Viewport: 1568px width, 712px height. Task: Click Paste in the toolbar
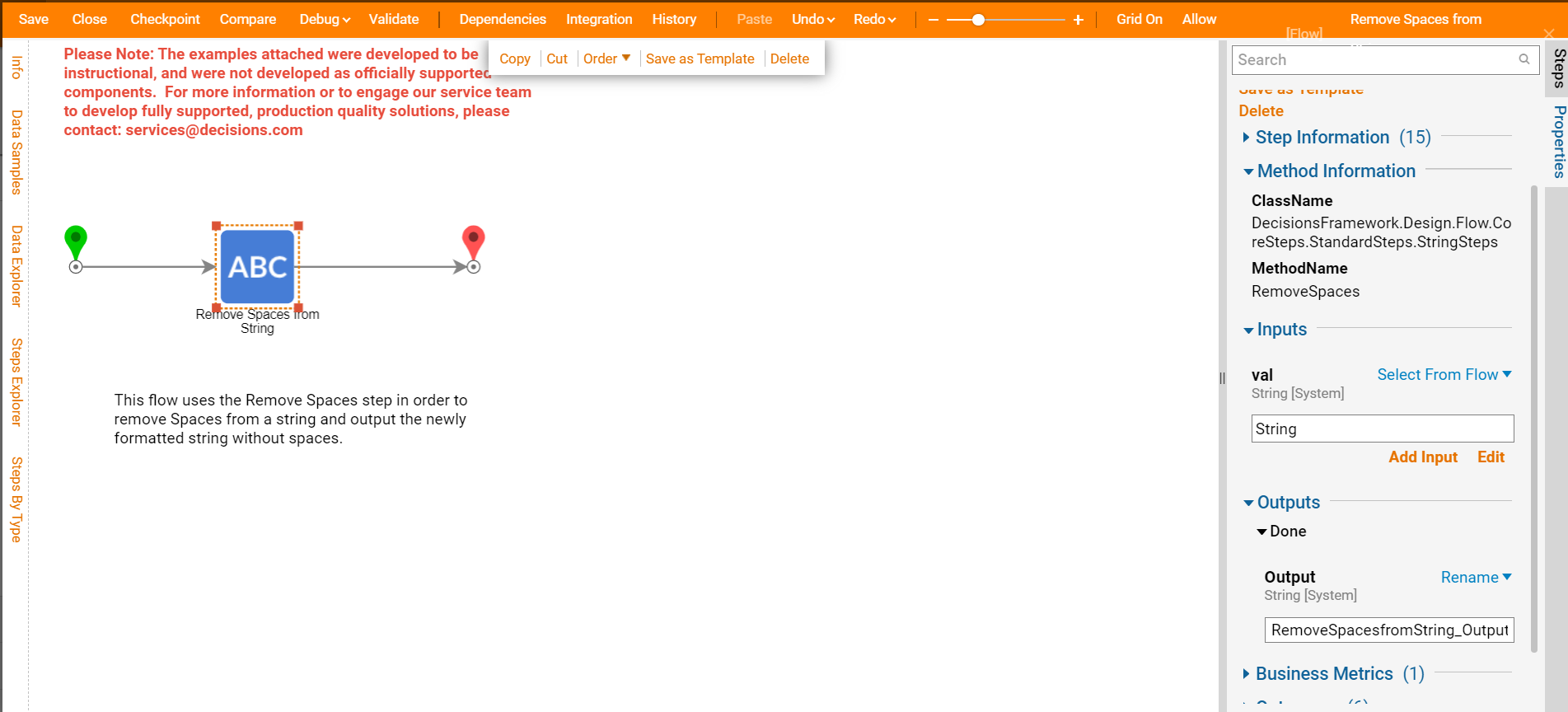tap(755, 19)
